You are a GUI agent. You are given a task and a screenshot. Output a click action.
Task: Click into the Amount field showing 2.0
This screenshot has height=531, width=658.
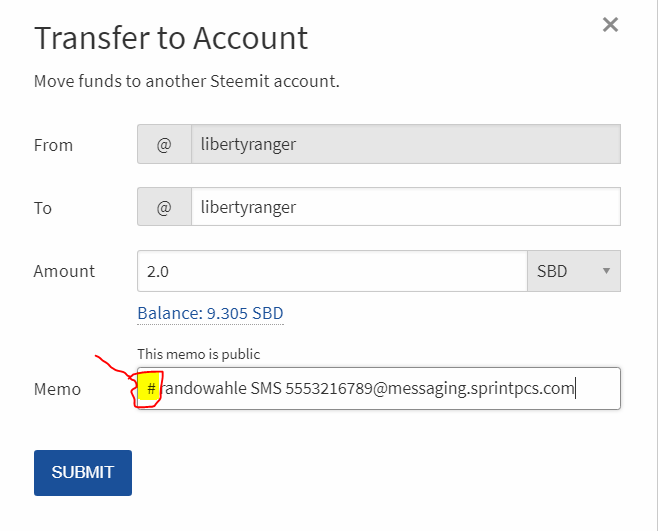point(331,271)
